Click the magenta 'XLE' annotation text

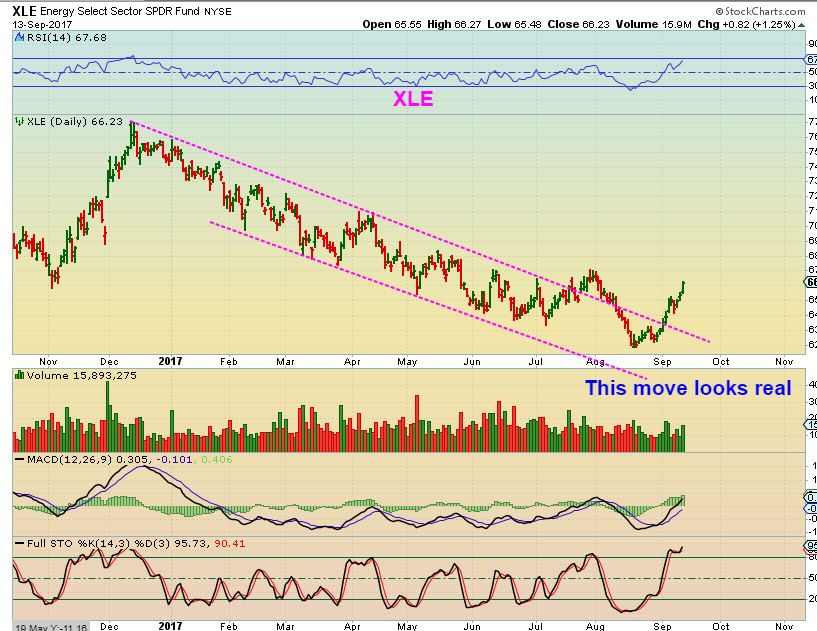click(x=413, y=99)
